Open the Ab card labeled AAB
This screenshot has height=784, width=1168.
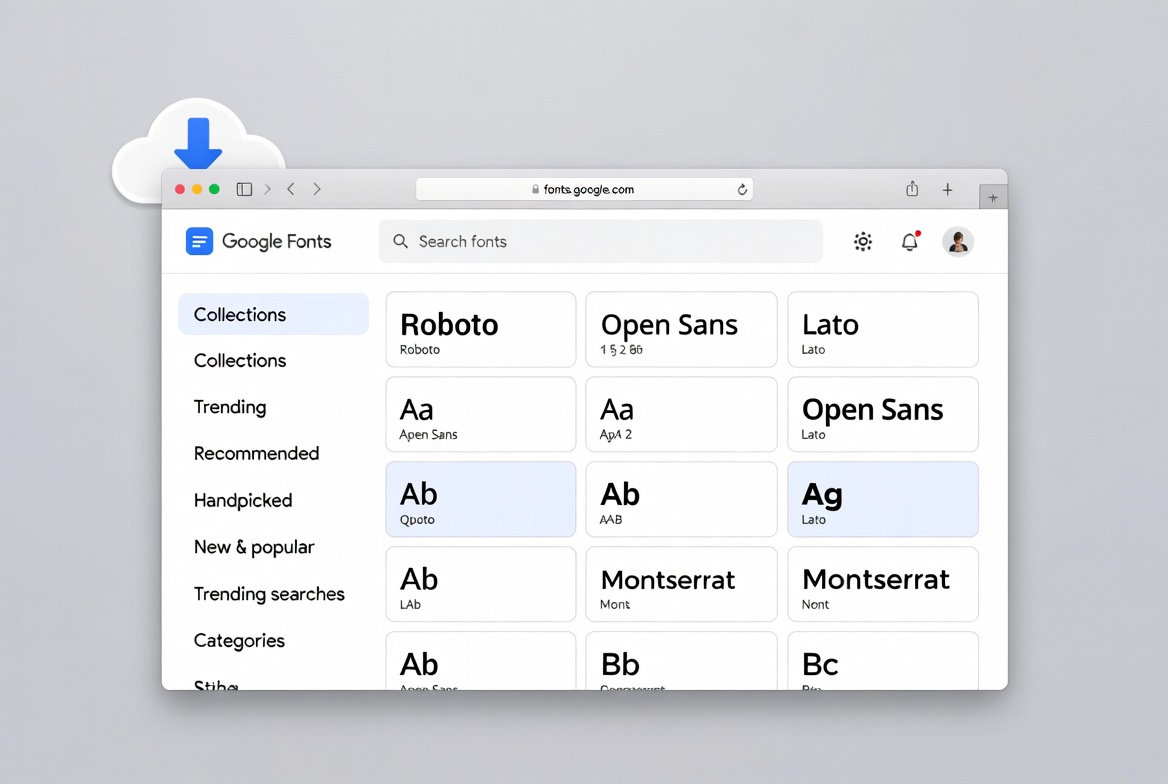[681, 499]
